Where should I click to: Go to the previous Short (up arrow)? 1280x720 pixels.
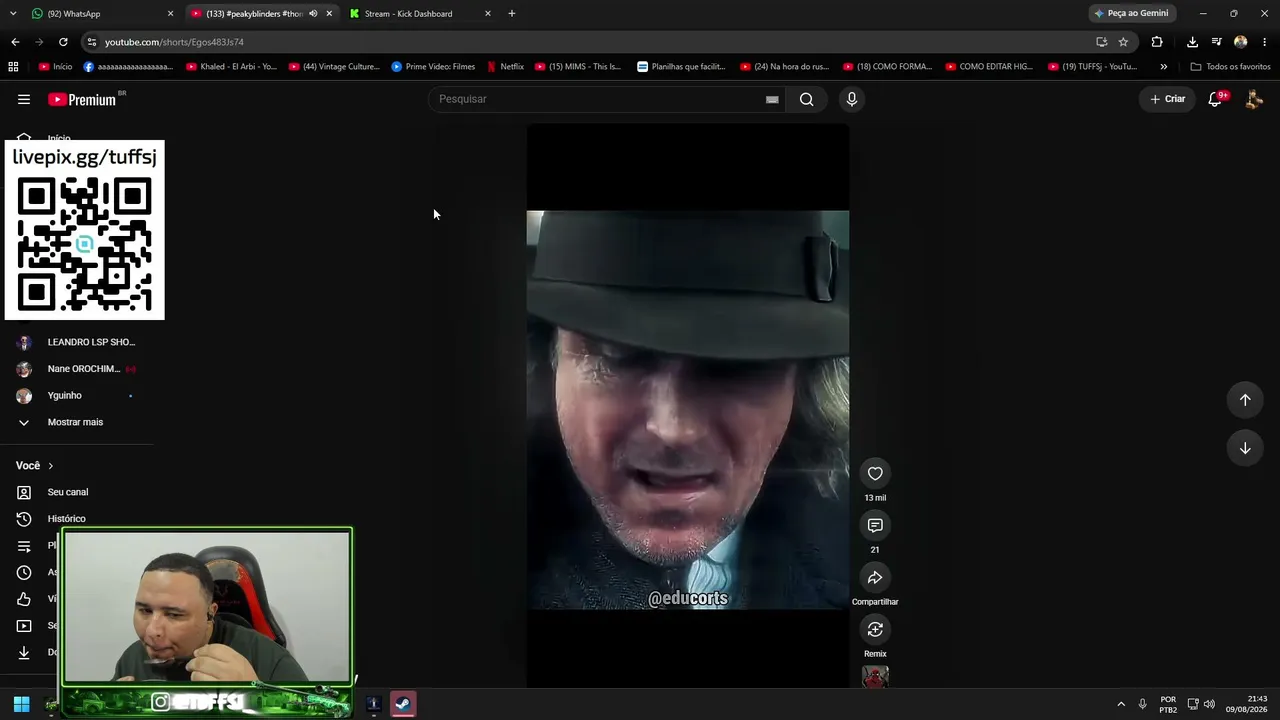(x=1245, y=400)
